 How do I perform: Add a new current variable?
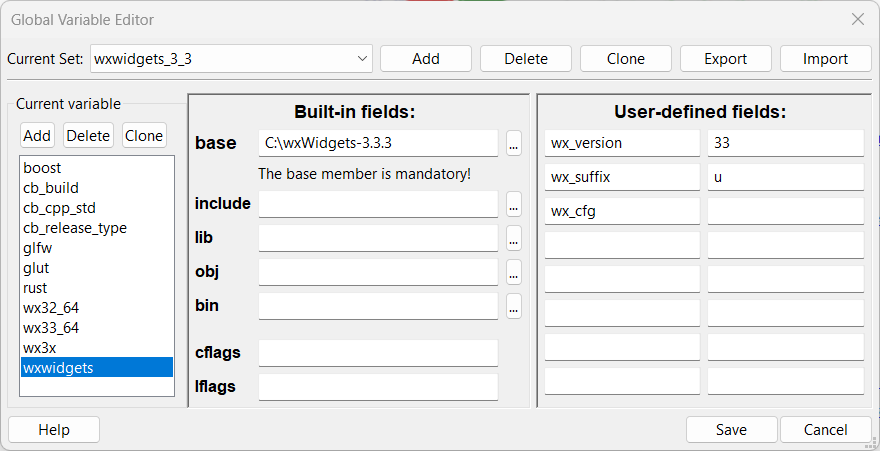coord(37,136)
